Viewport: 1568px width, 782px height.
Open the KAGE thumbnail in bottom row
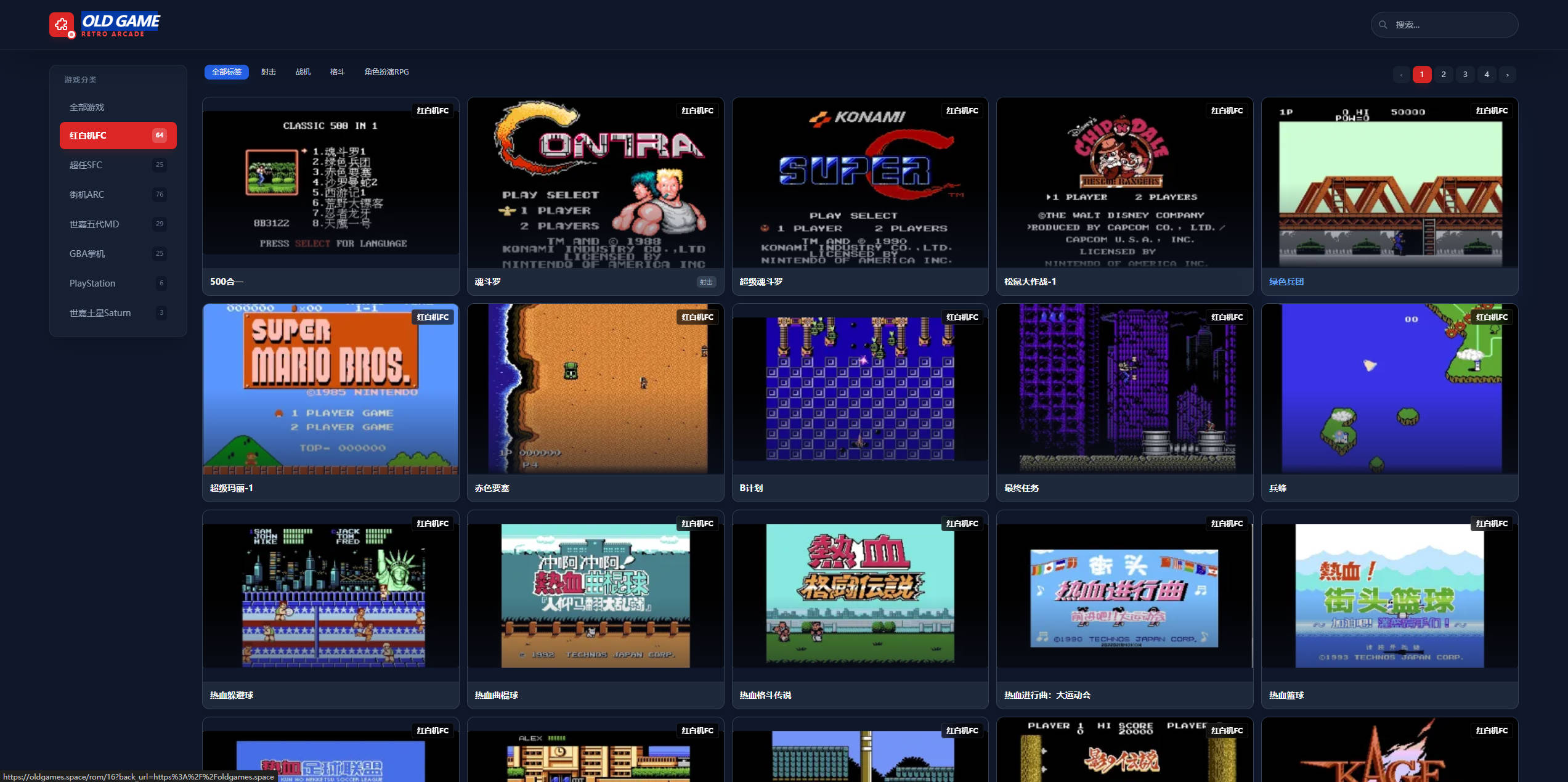(x=1390, y=750)
